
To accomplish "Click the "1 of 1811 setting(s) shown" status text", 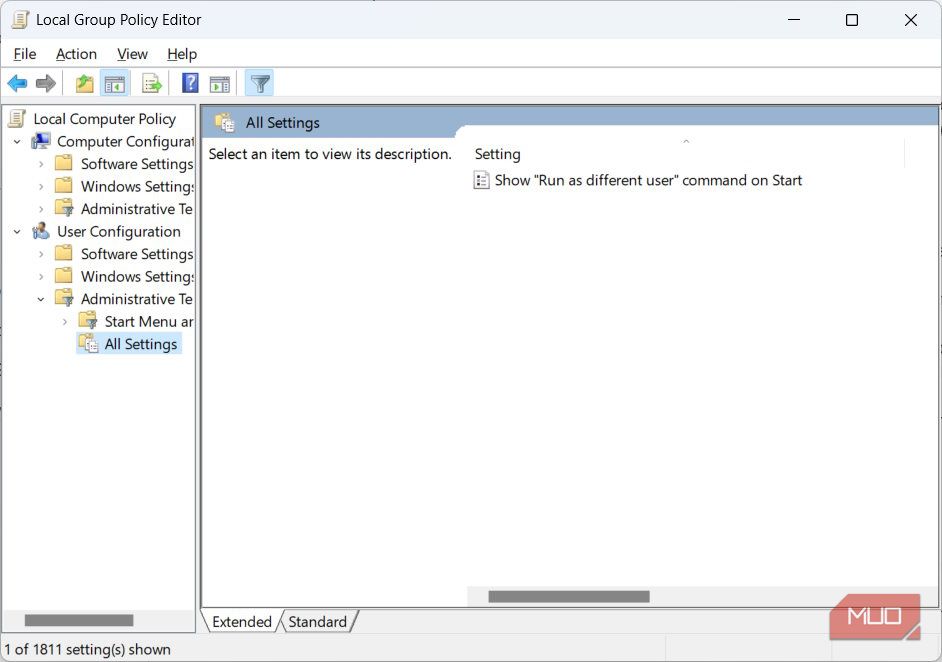I will [88, 649].
